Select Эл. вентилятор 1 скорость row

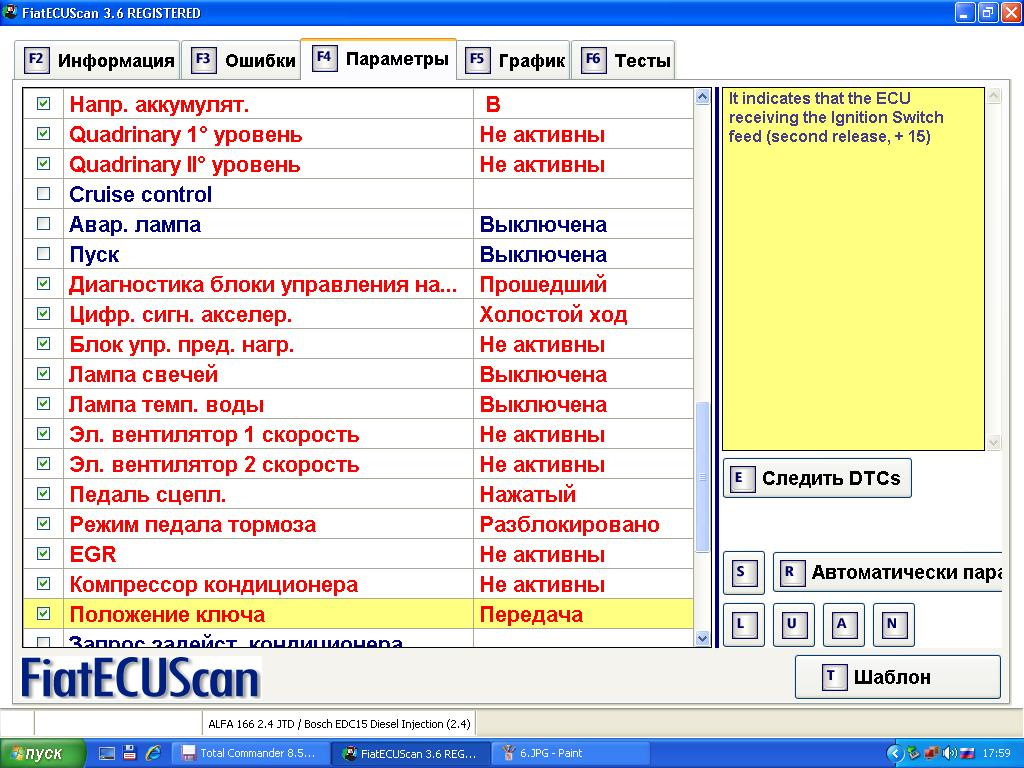(x=358, y=434)
